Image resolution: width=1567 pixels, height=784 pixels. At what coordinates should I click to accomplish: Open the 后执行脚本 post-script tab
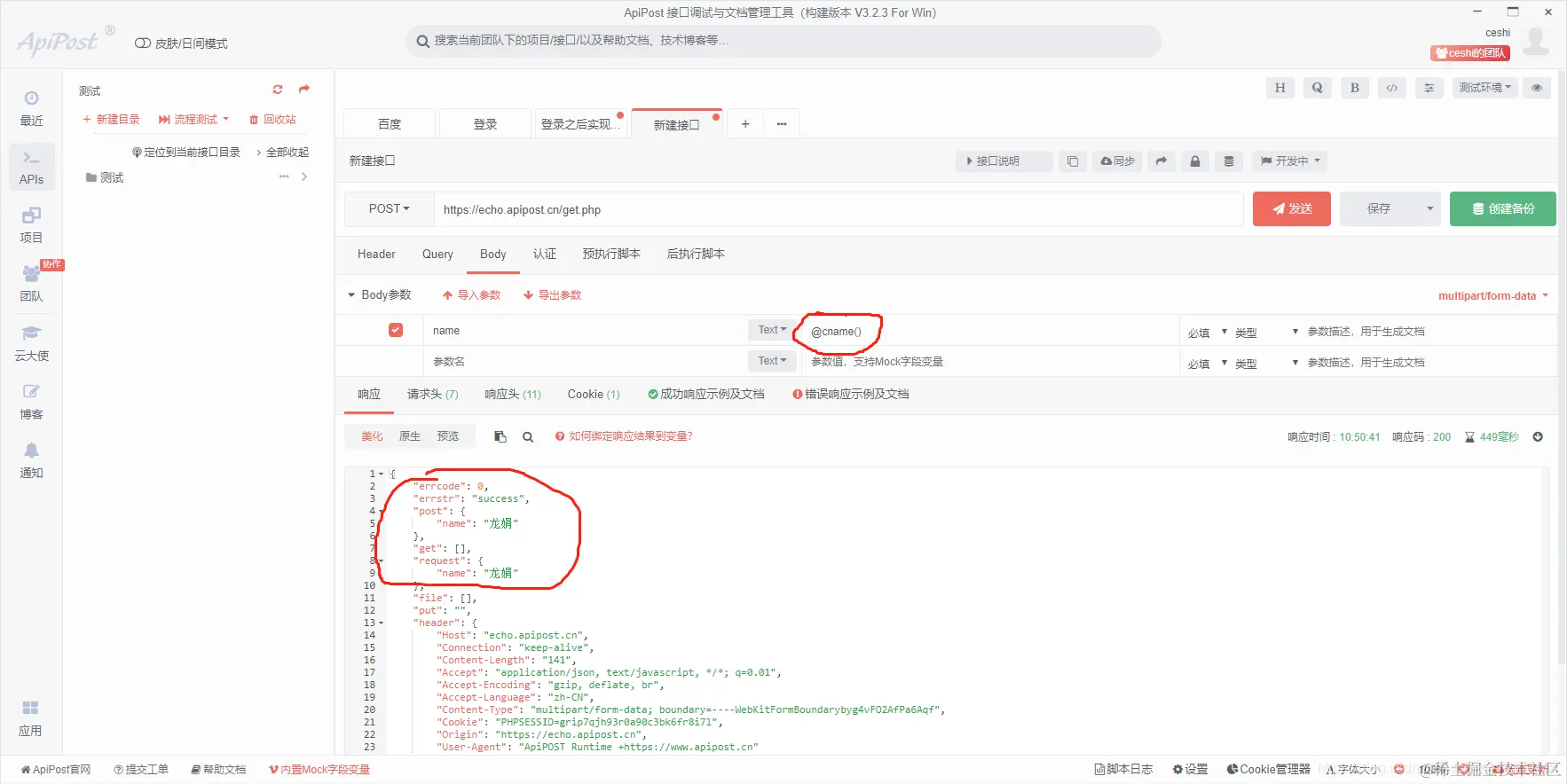(696, 255)
